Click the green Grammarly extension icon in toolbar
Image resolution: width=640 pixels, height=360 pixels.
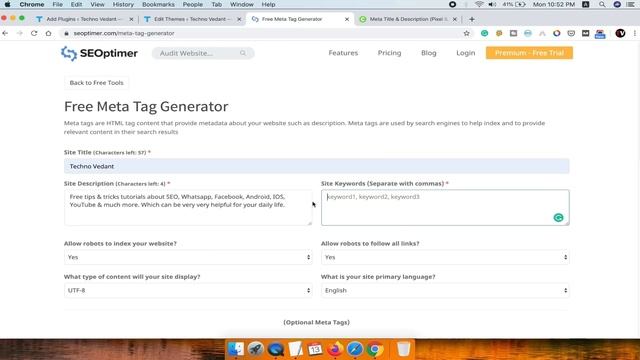tap(484, 33)
